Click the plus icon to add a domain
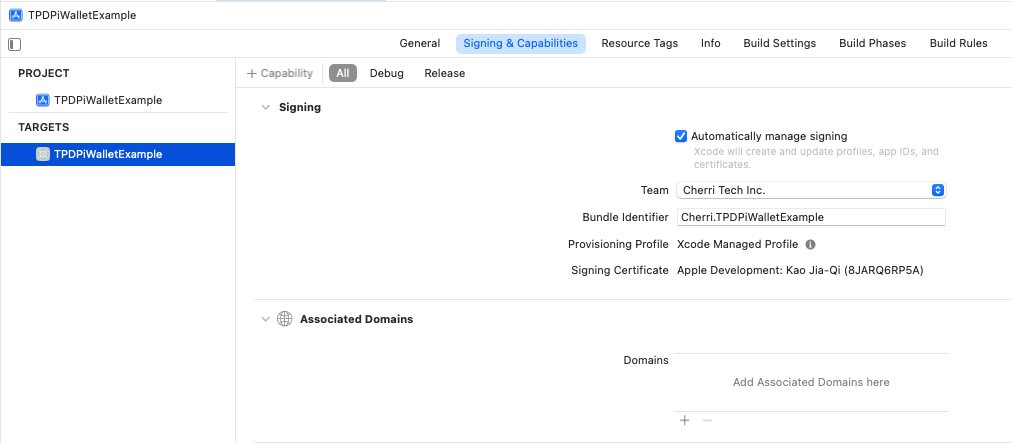The height and width of the screenshot is (443, 1011). [685, 420]
